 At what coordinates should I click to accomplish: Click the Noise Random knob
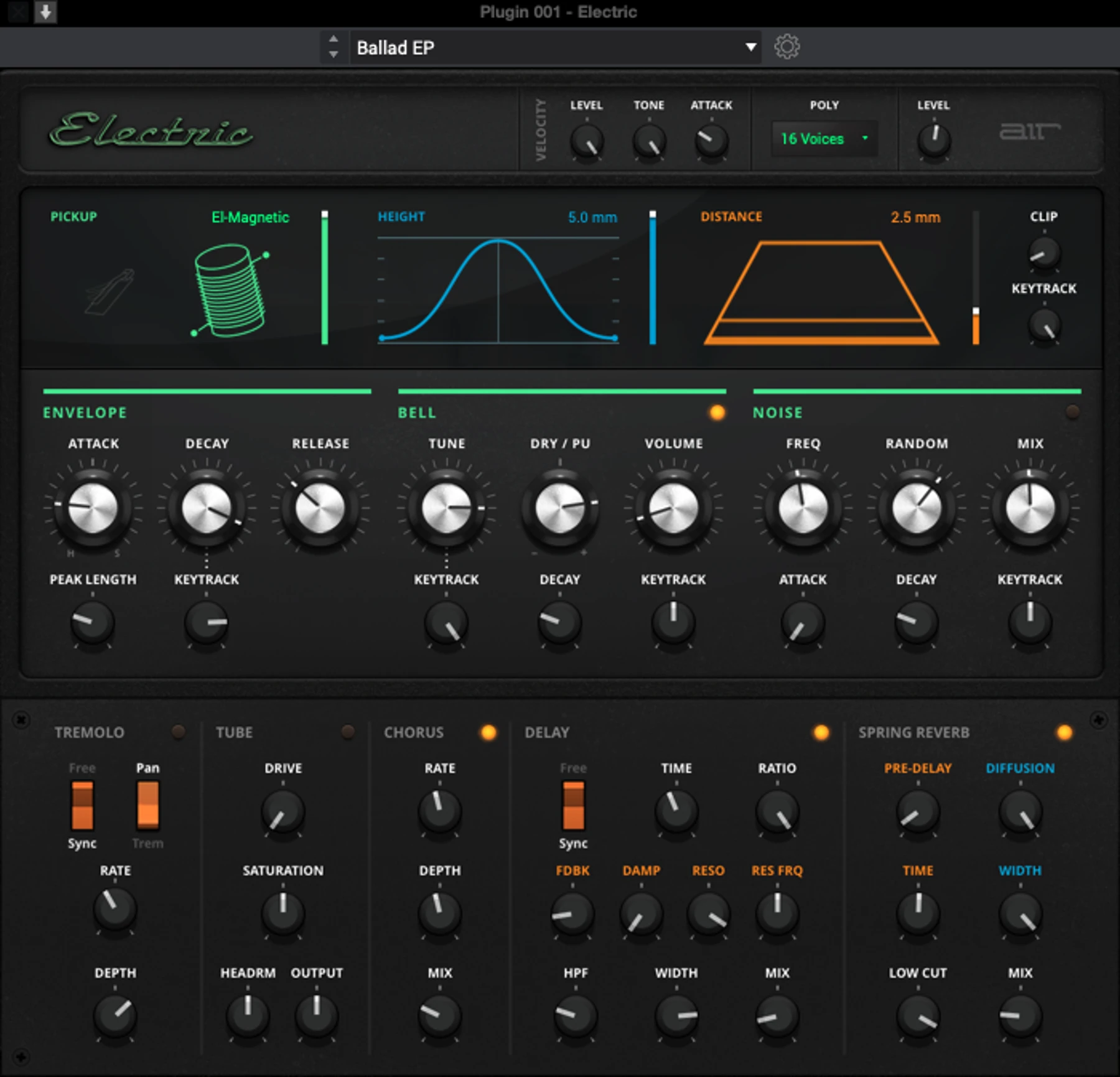coord(917,508)
